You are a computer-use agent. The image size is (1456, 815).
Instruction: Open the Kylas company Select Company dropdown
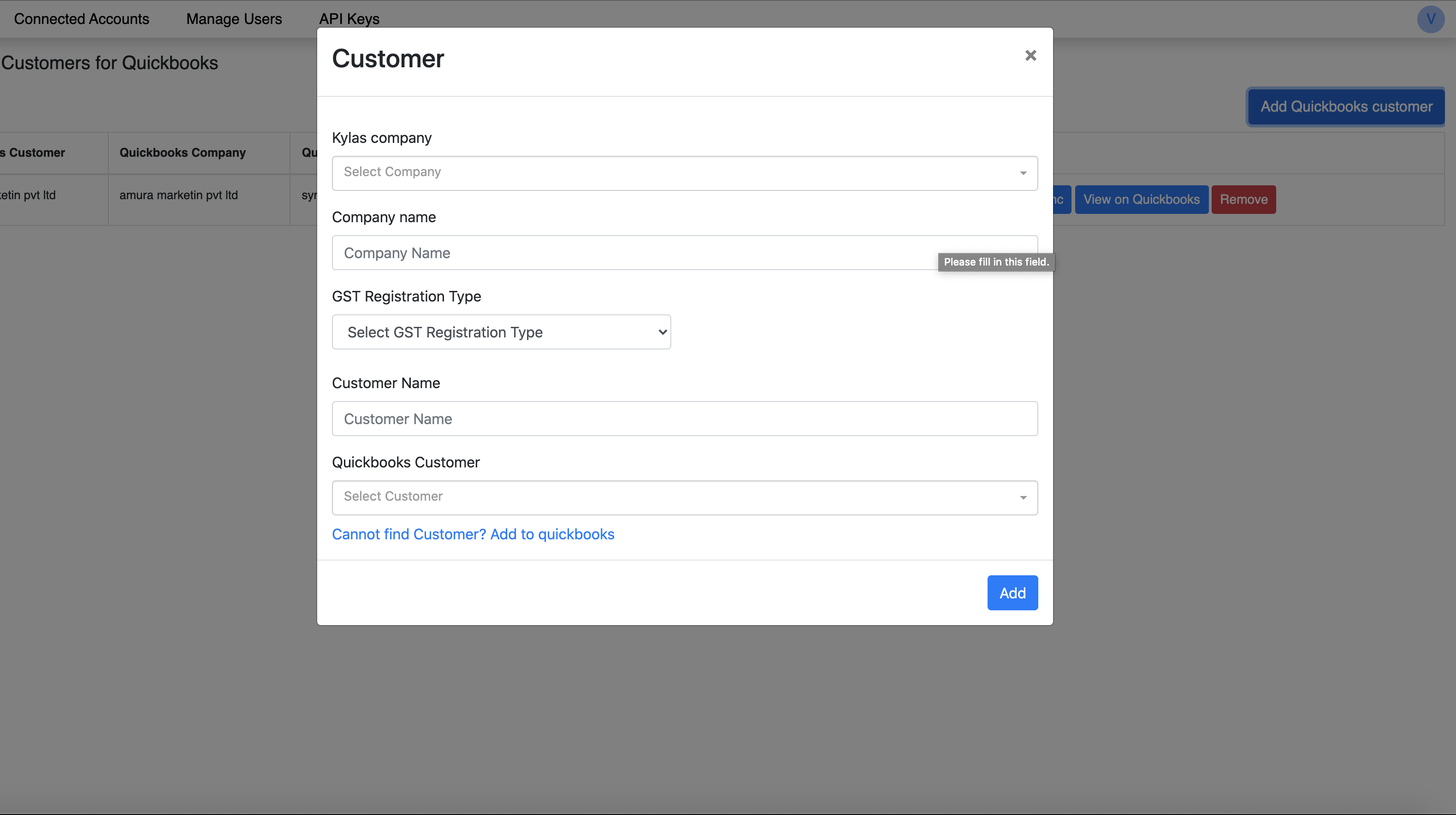[685, 173]
